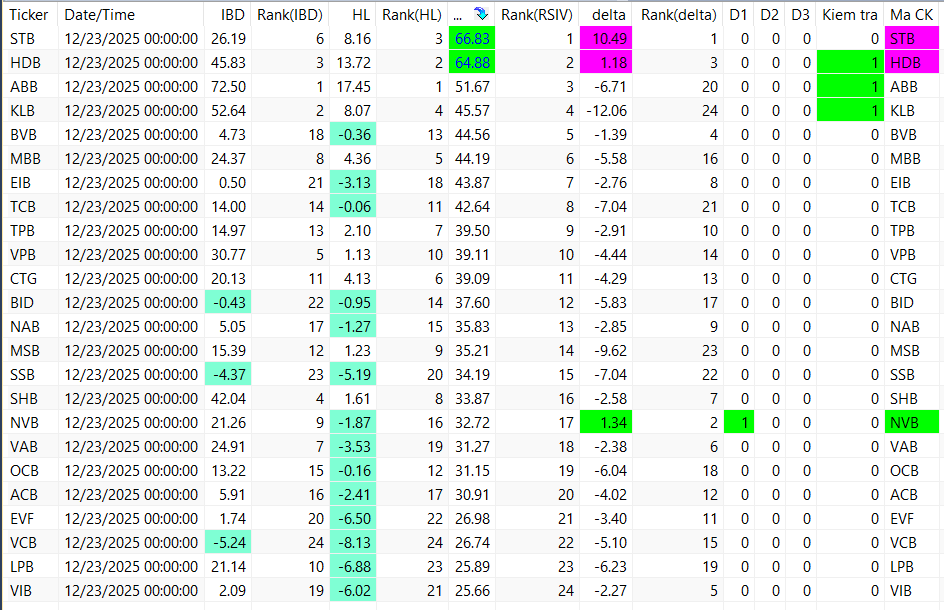Select KLB in the Ticker column
The image size is (944, 610).
[x=22, y=111]
